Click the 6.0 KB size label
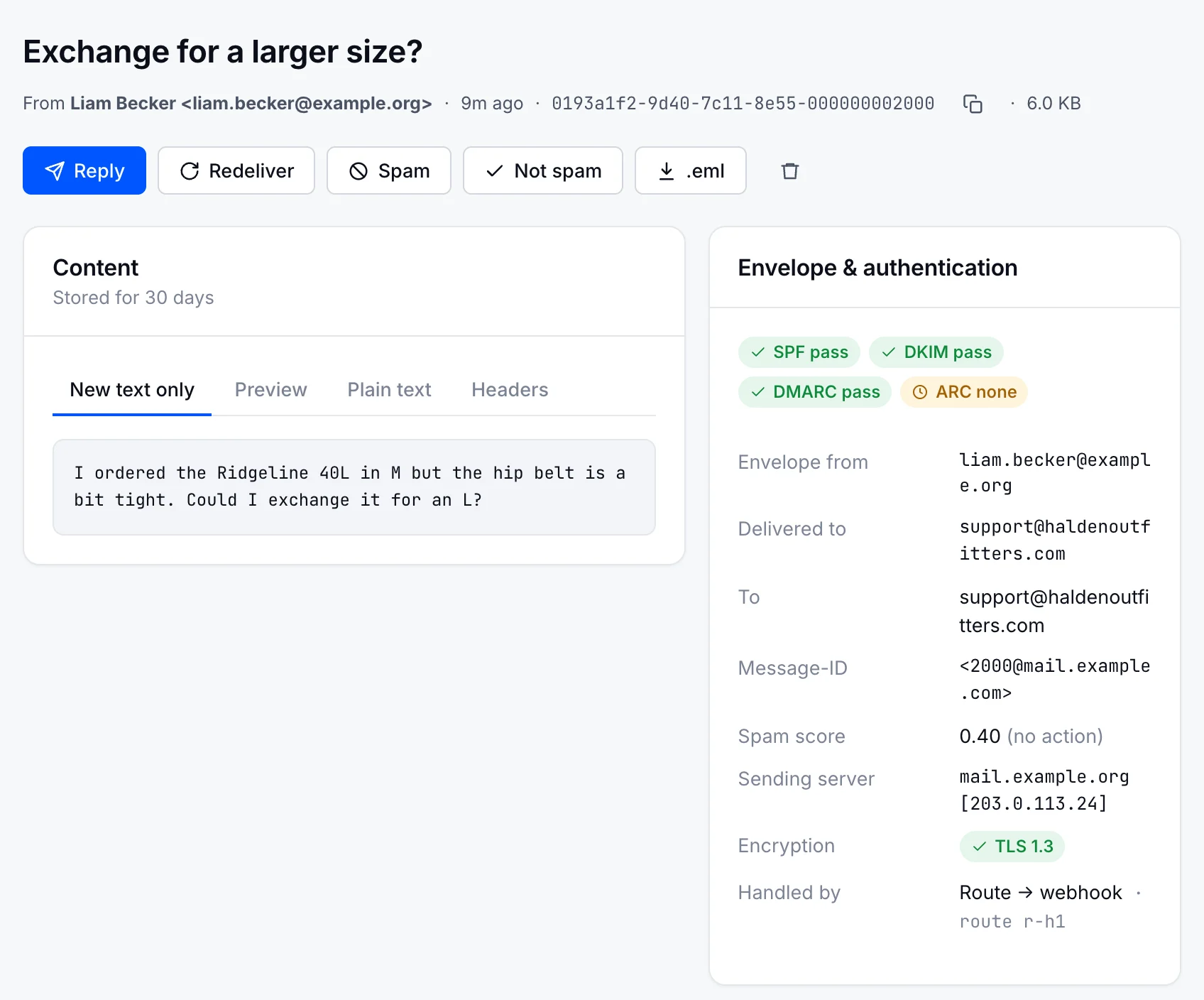Viewport: 1204px width, 1000px height. point(1053,104)
